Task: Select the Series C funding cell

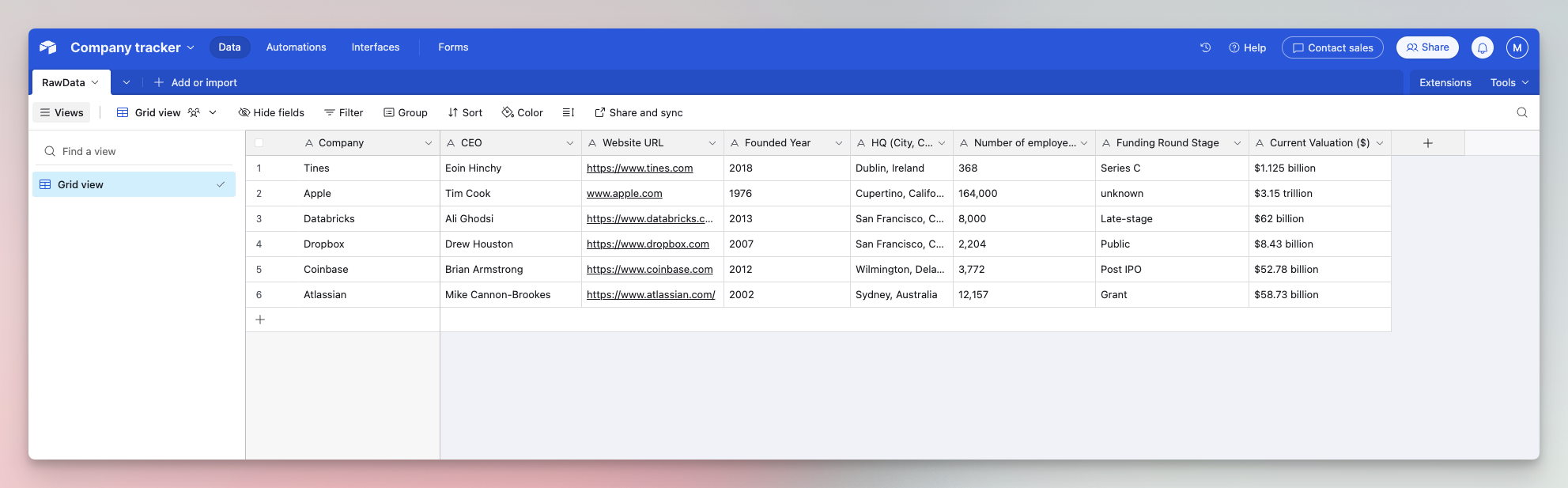Action: pos(1172,168)
